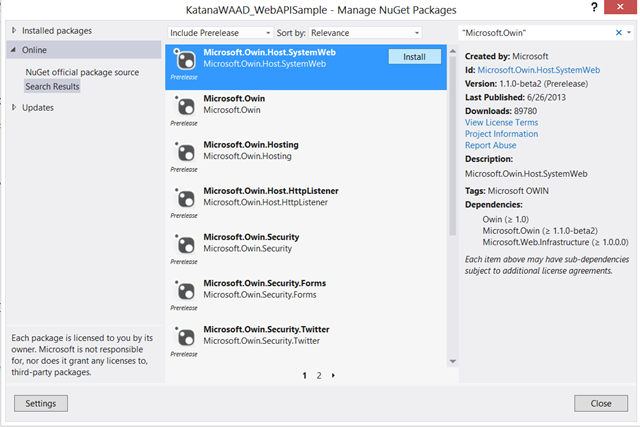Click the Microsoft.Owin.Host.SystemWeb package icon
640x427 pixels.
185,60
